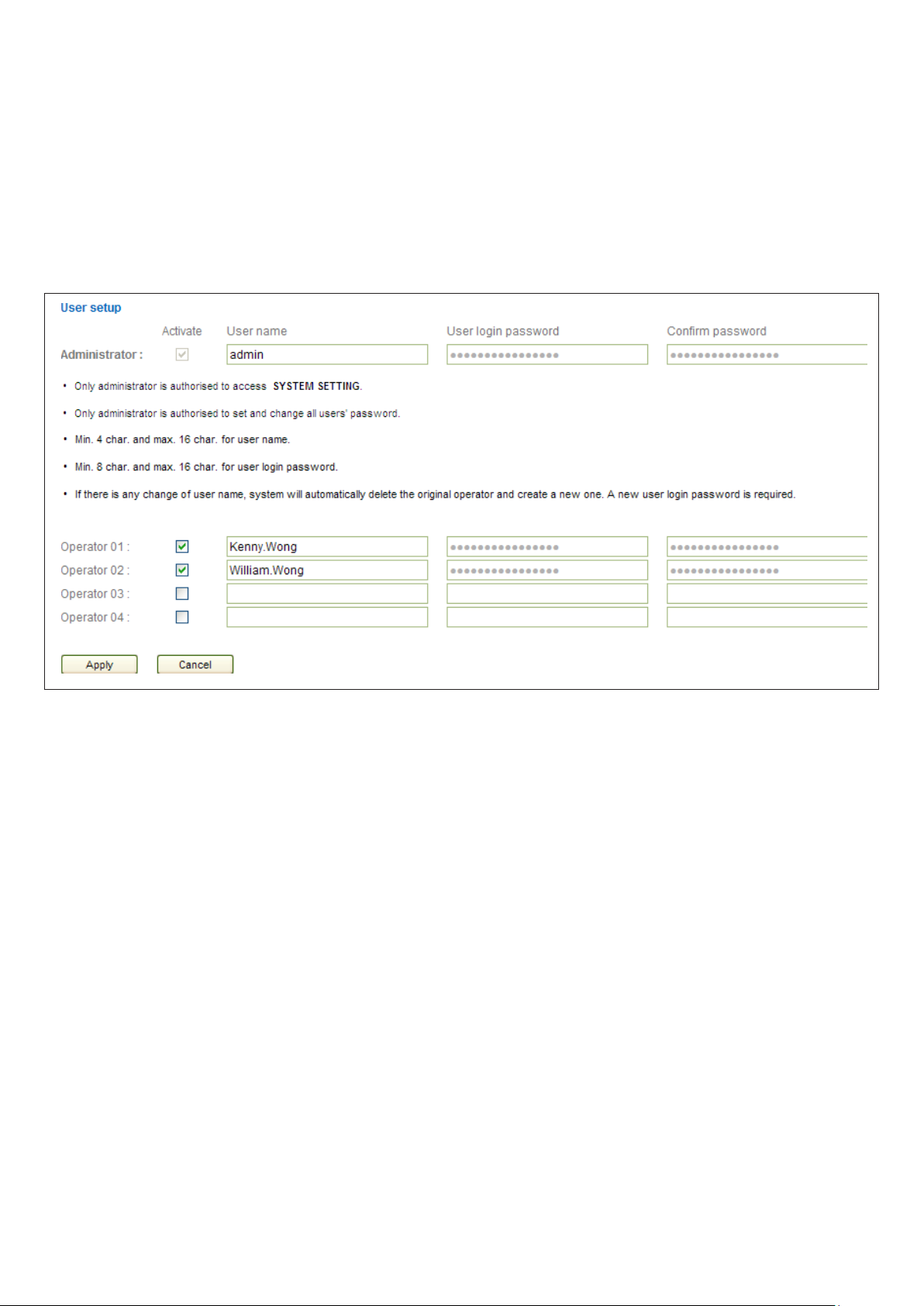Select the William.Wong user name field
Screen dimensions: 924x1306
[x=327, y=570]
